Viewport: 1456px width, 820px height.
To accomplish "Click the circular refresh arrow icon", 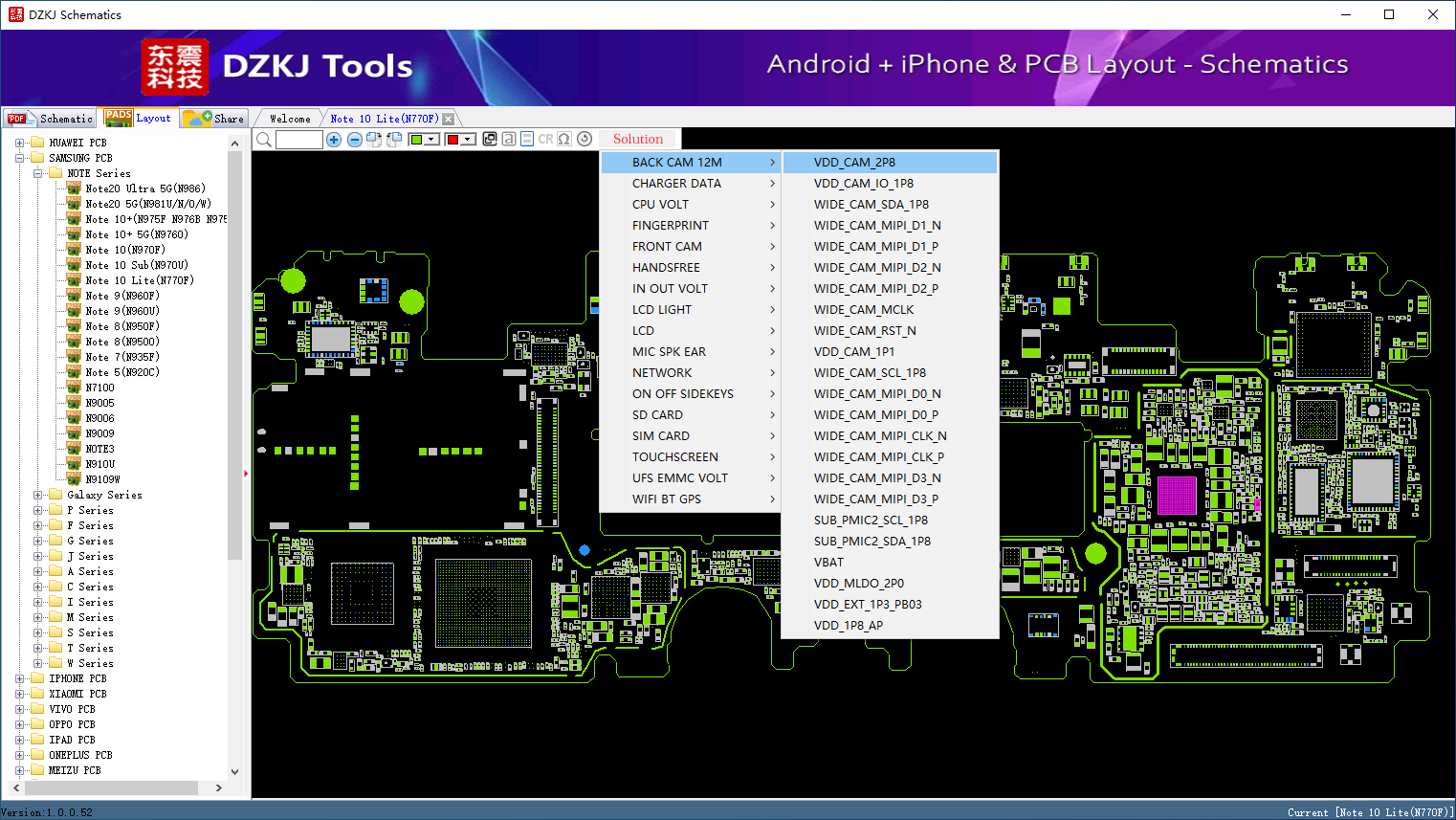I will coord(585,140).
